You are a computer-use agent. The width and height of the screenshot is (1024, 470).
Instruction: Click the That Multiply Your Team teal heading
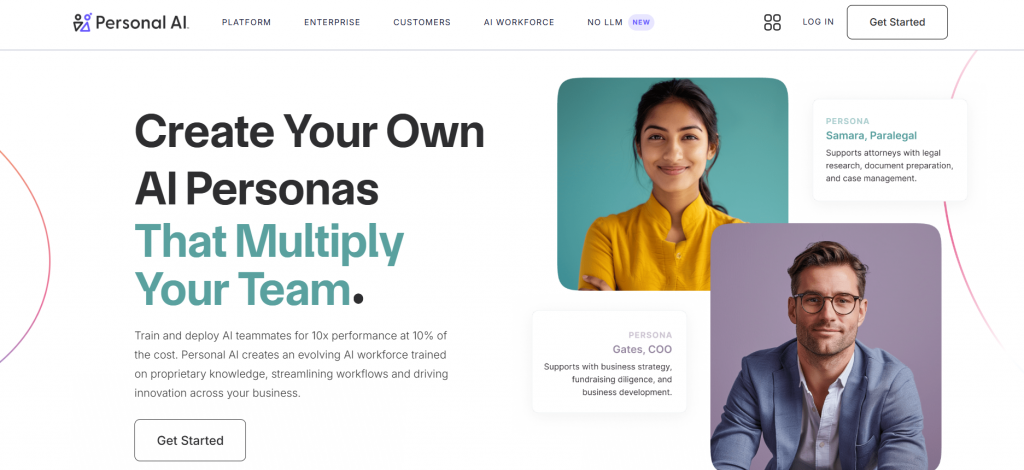[x=269, y=265]
